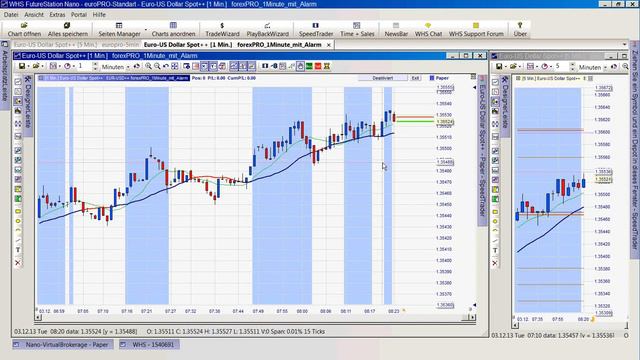Click the horizontal scrollbar right arrow of 1 Min chart

click(472, 317)
